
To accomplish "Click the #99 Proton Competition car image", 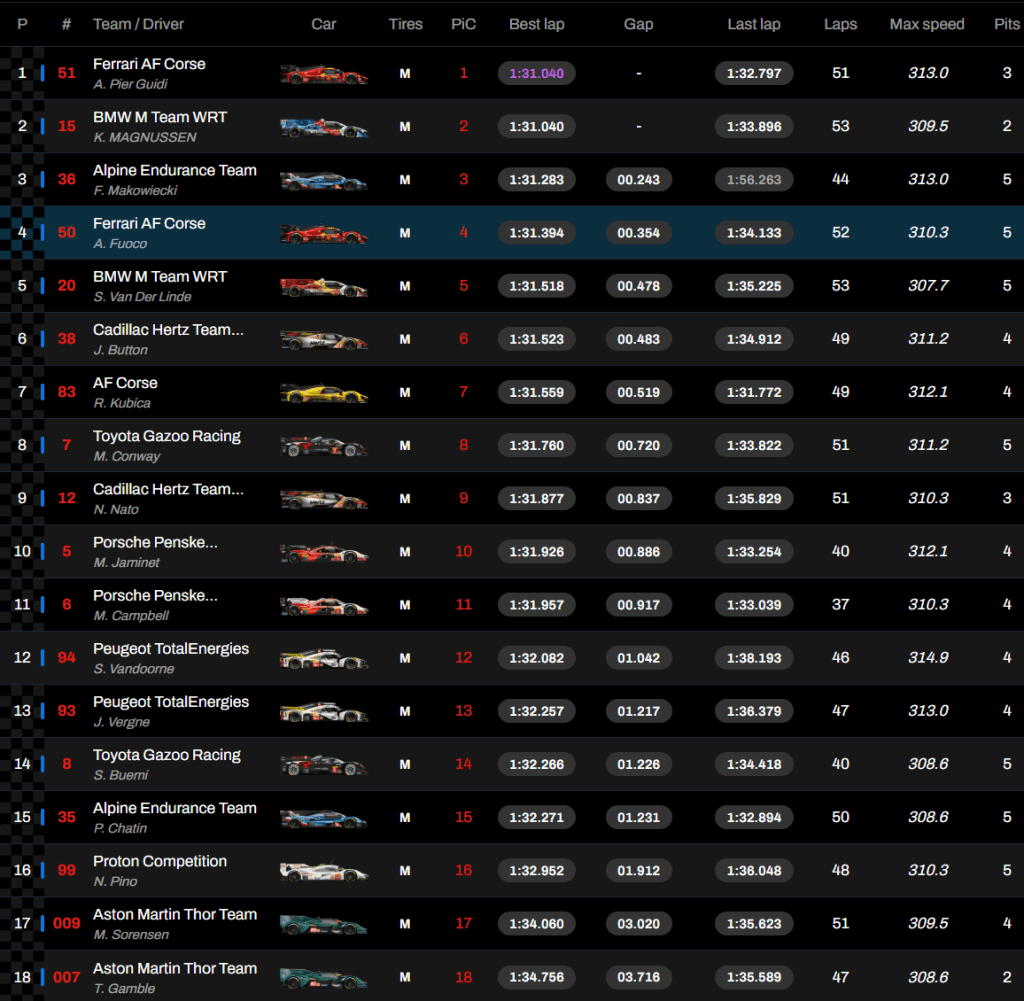I will coord(324,871).
